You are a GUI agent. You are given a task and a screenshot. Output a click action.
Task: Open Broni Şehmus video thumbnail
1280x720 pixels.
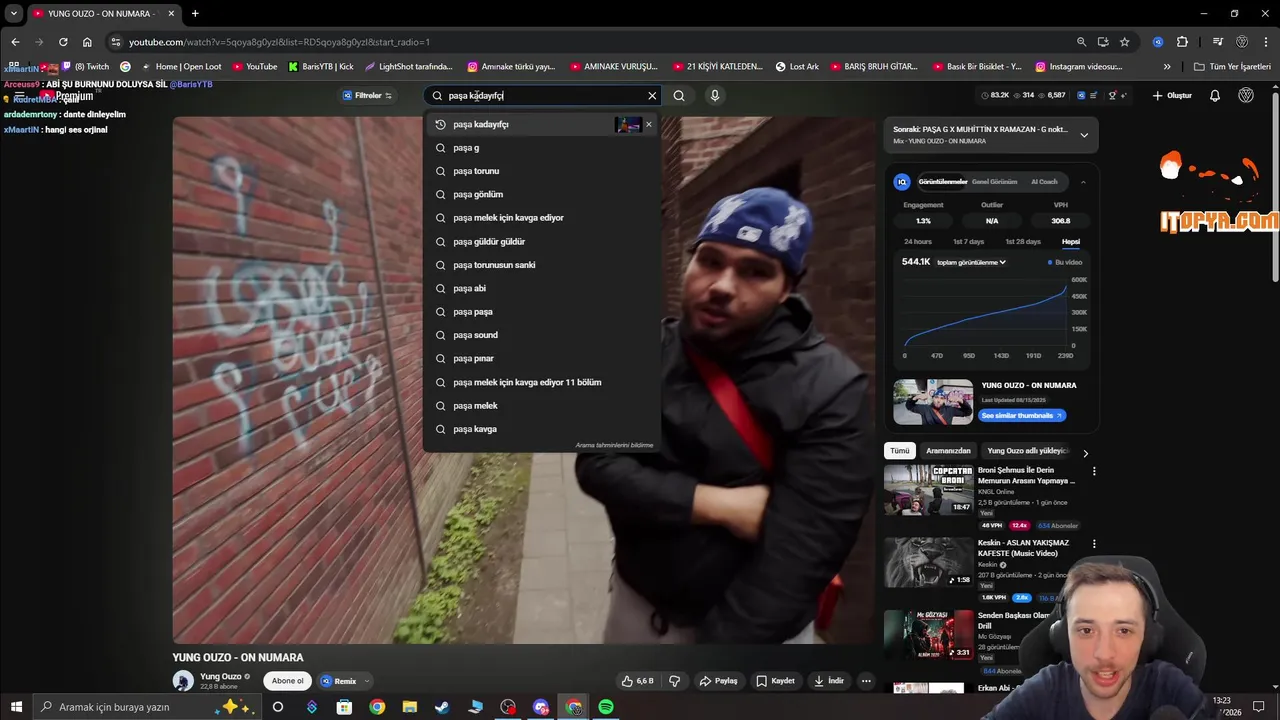tap(928, 490)
